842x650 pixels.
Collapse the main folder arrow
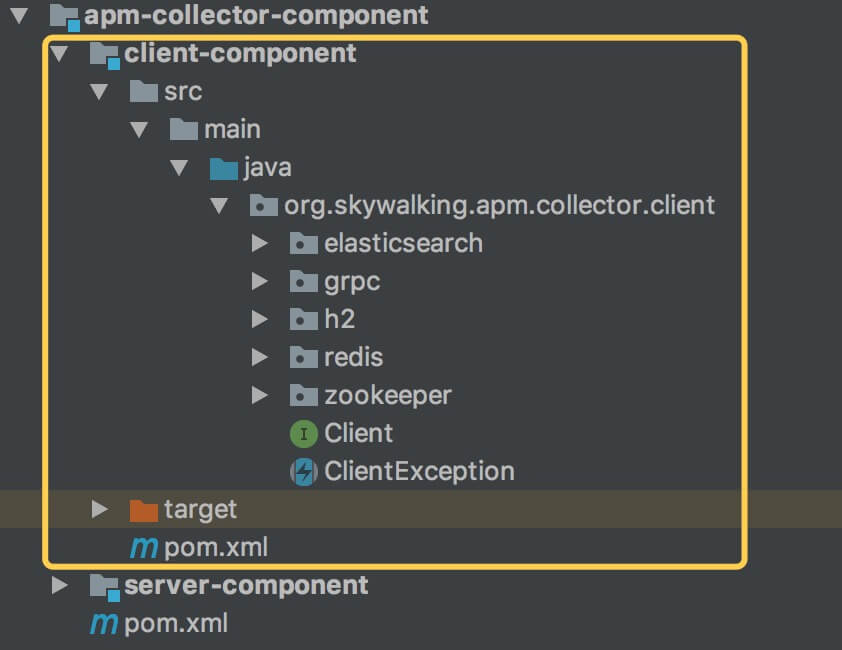139,130
